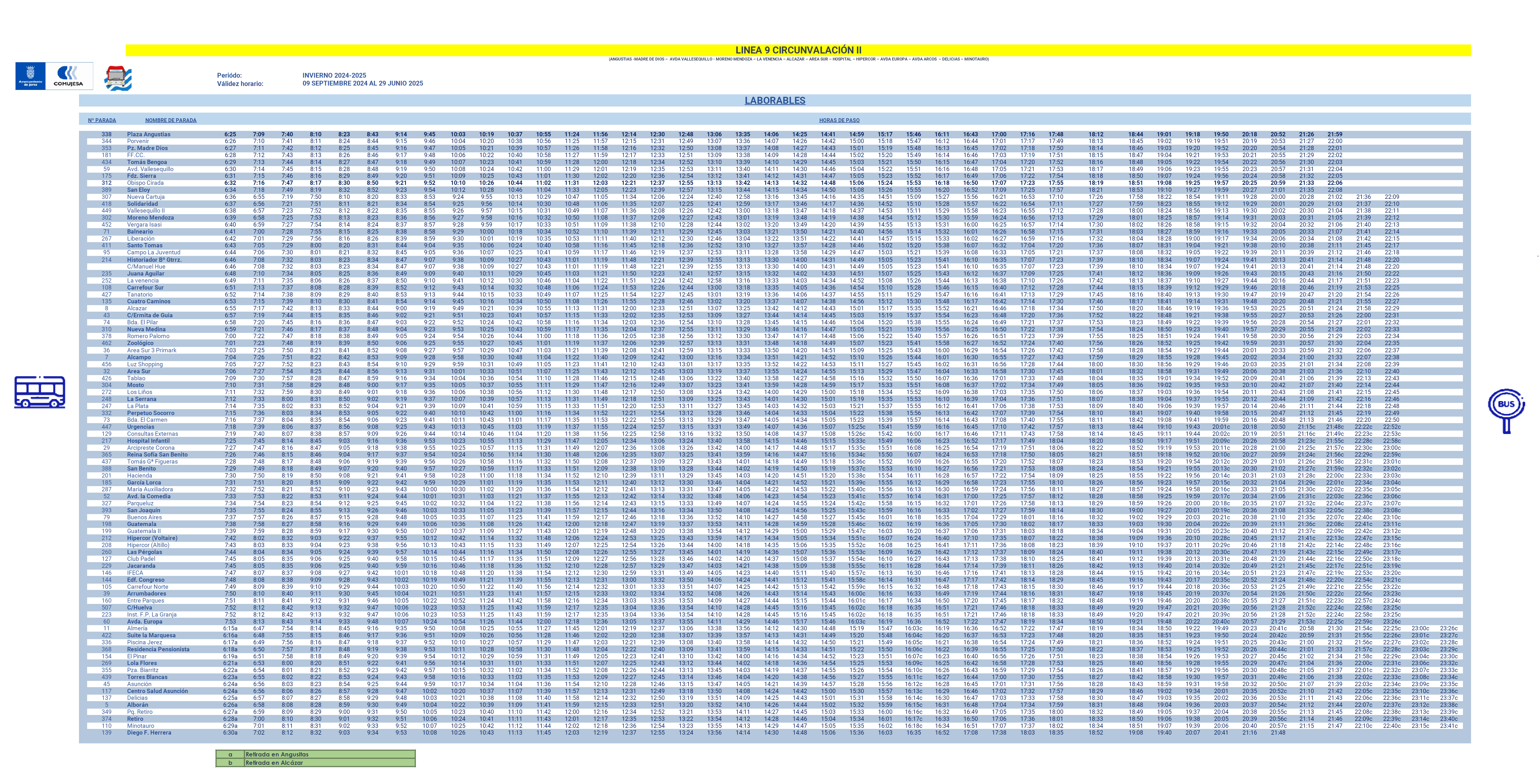
Task: Click the NOMBRE DE PARADA column header
Action: click(x=171, y=121)
